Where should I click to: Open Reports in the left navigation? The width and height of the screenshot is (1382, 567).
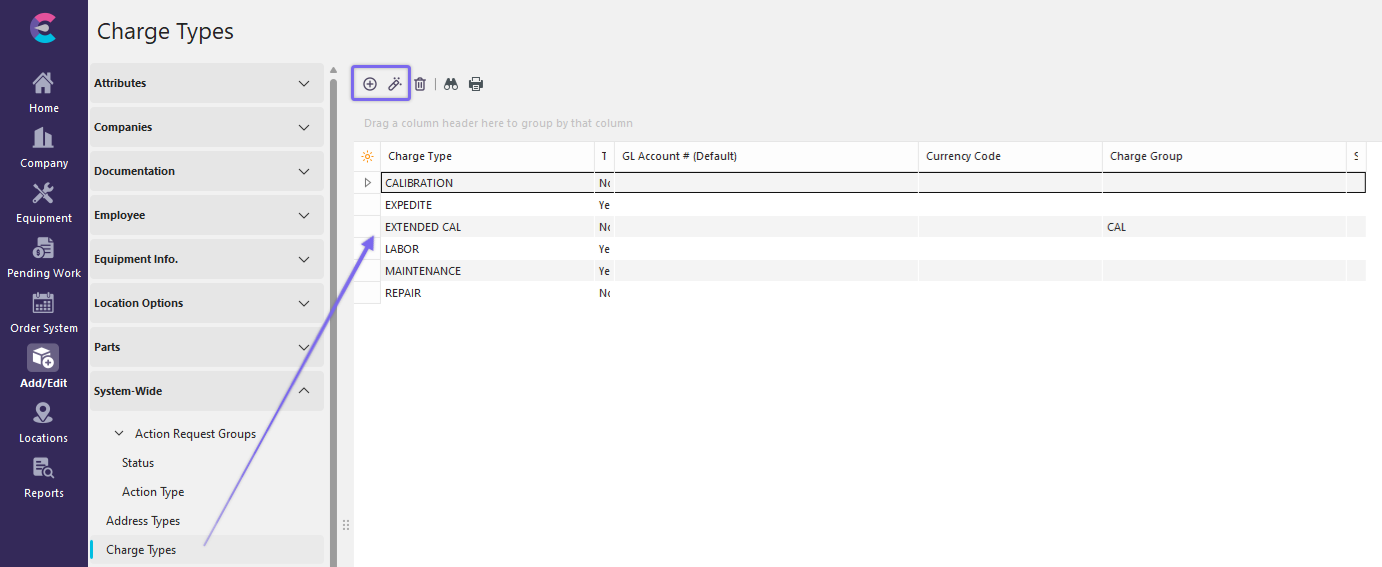pos(43,478)
